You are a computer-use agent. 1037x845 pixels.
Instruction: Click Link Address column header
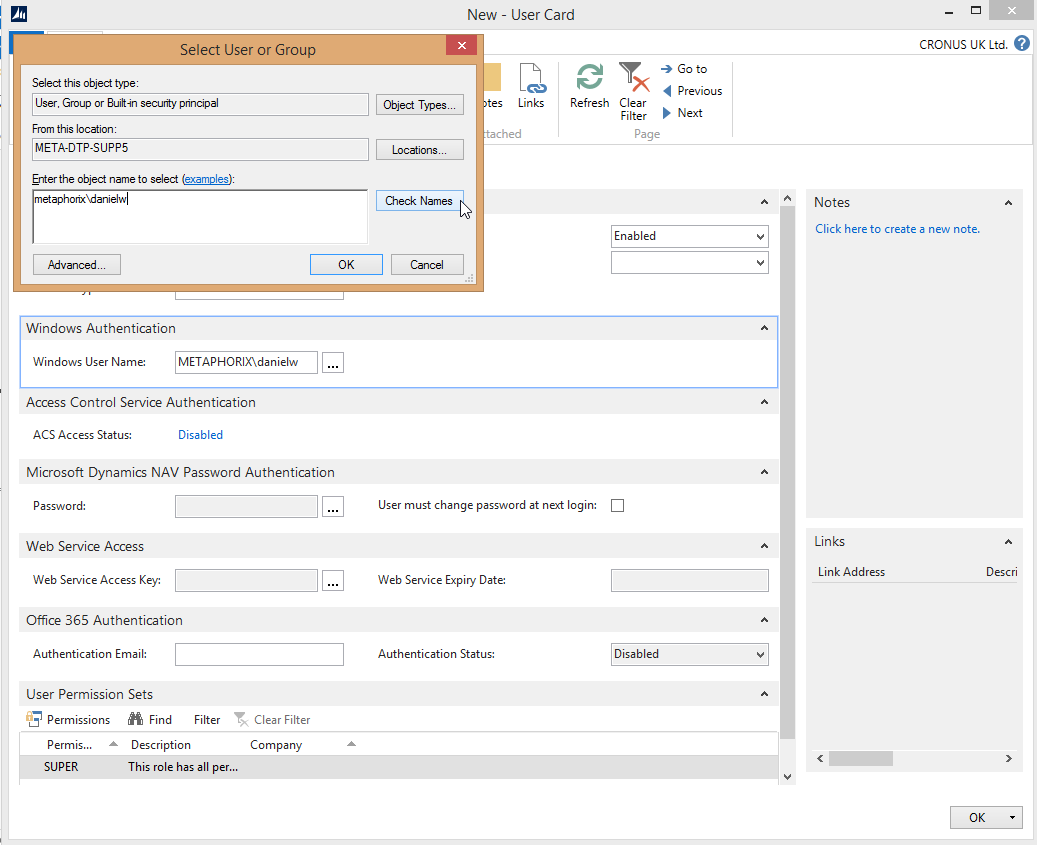click(851, 572)
